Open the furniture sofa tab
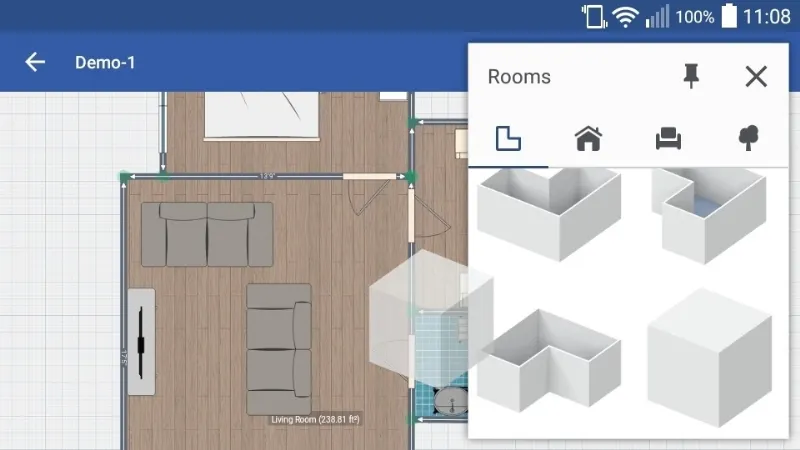 pyautogui.click(x=668, y=138)
